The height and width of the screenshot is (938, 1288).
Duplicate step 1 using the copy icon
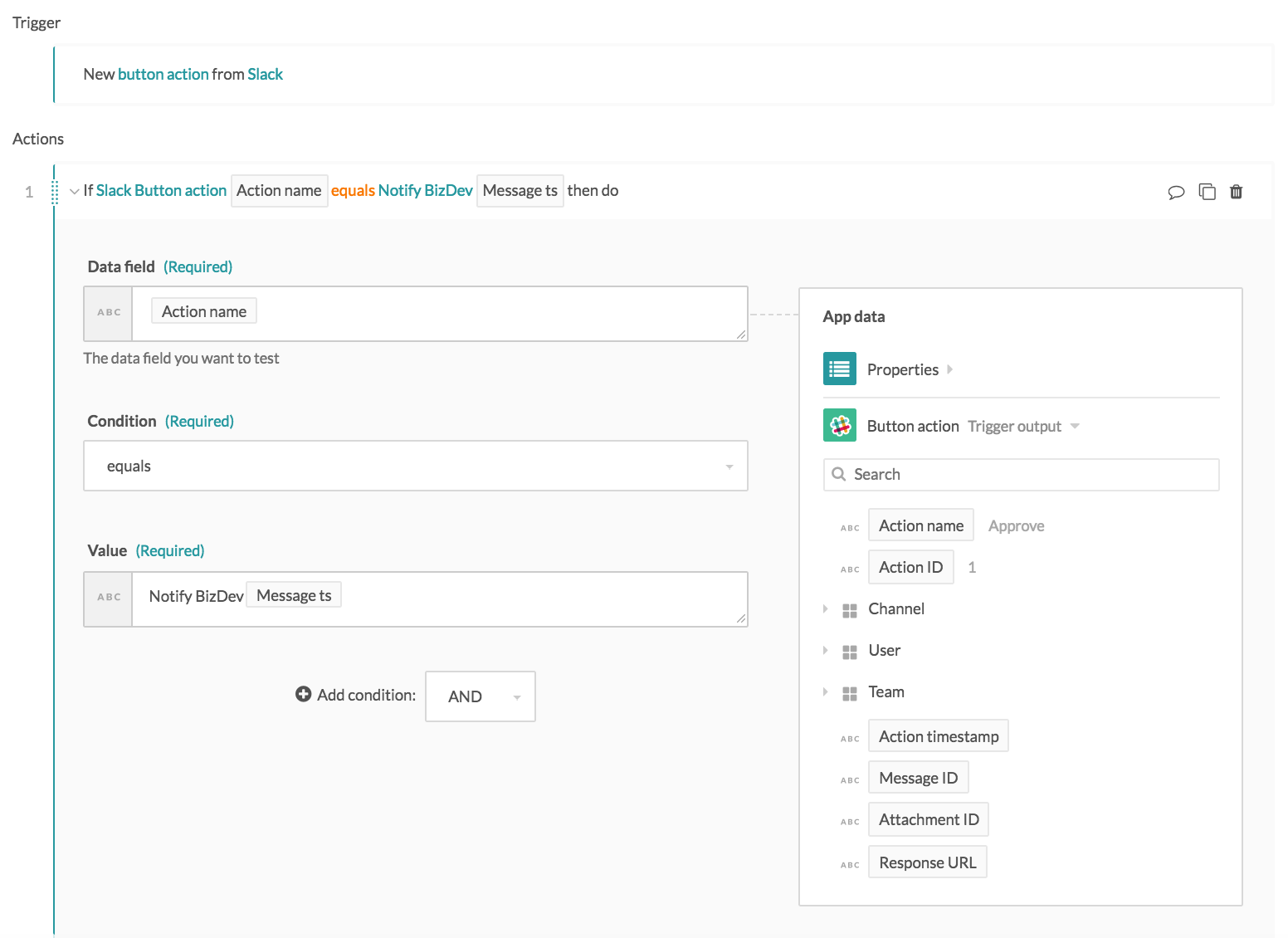(x=1207, y=192)
